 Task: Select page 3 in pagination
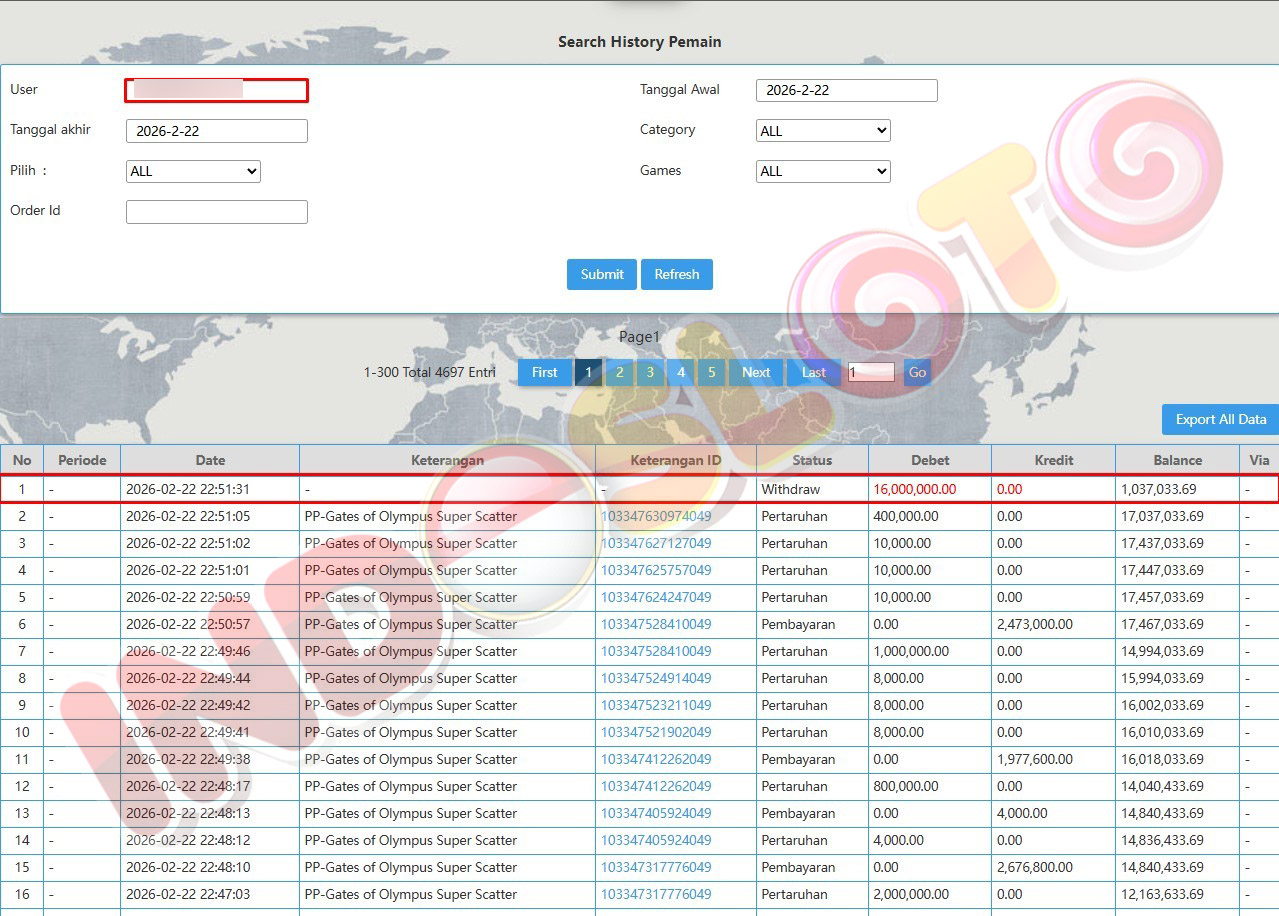pos(650,372)
